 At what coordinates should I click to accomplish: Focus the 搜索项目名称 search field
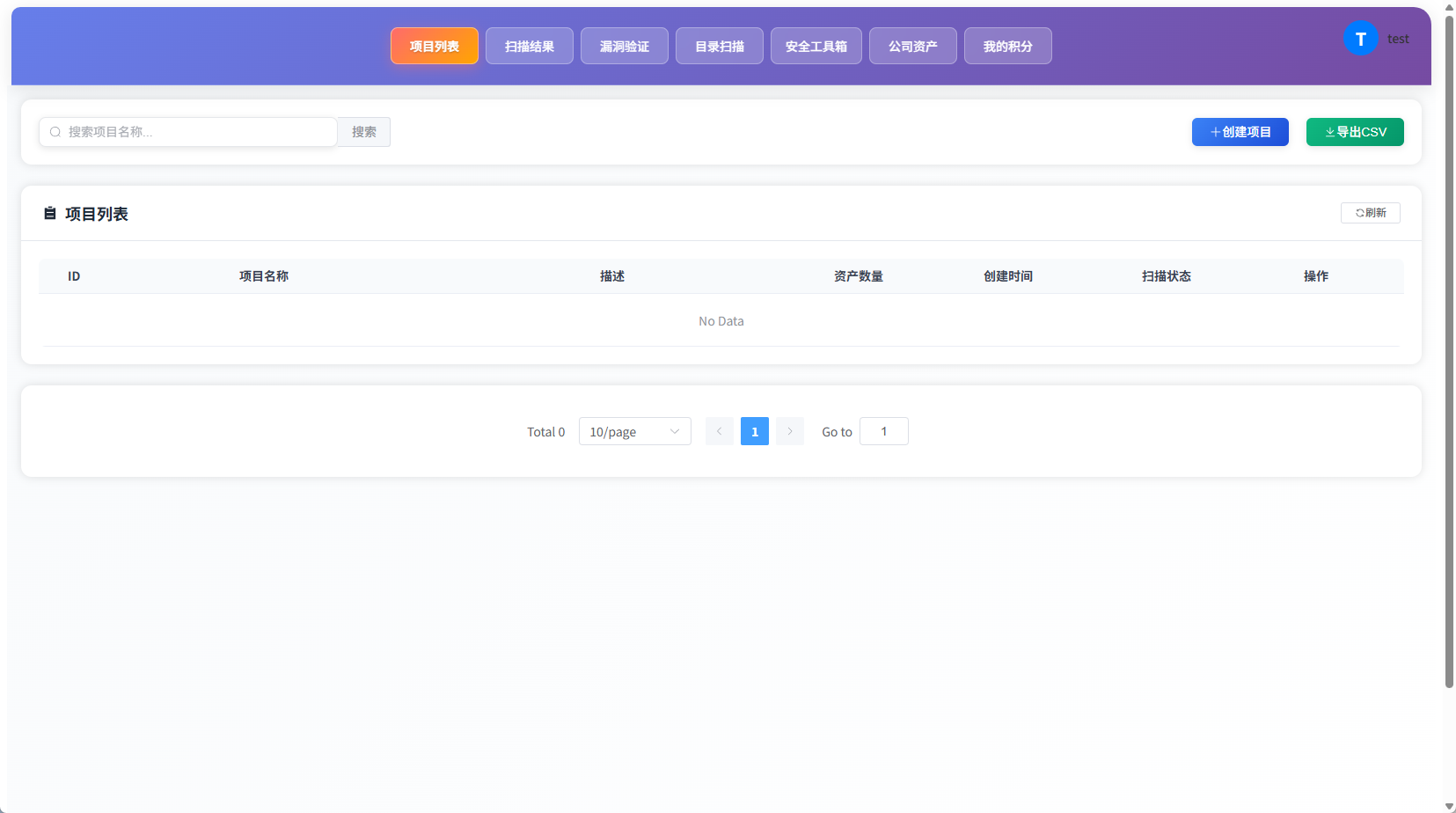(x=188, y=132)
